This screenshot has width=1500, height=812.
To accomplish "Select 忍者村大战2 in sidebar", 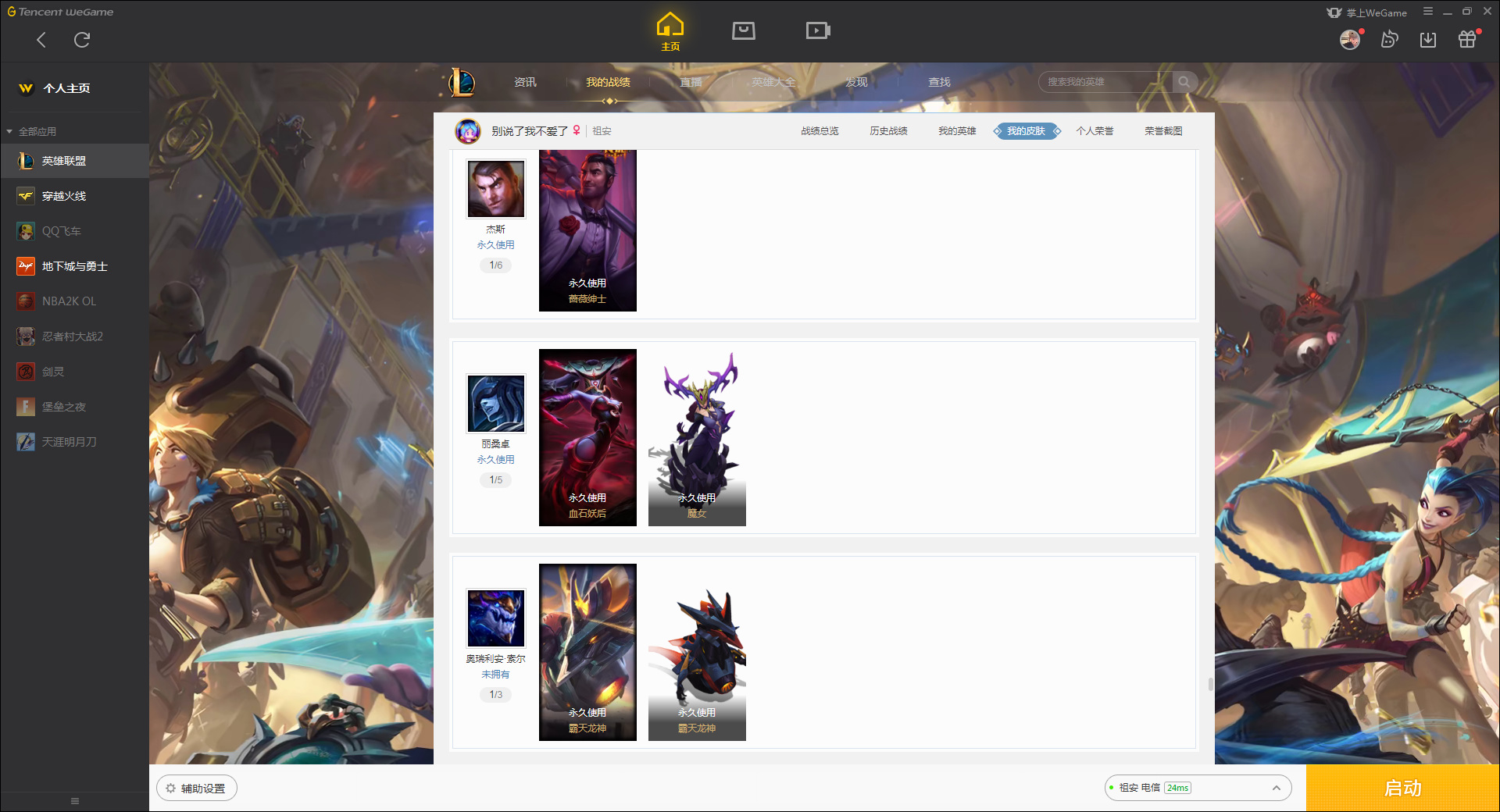I will click(x=75, y=337).
